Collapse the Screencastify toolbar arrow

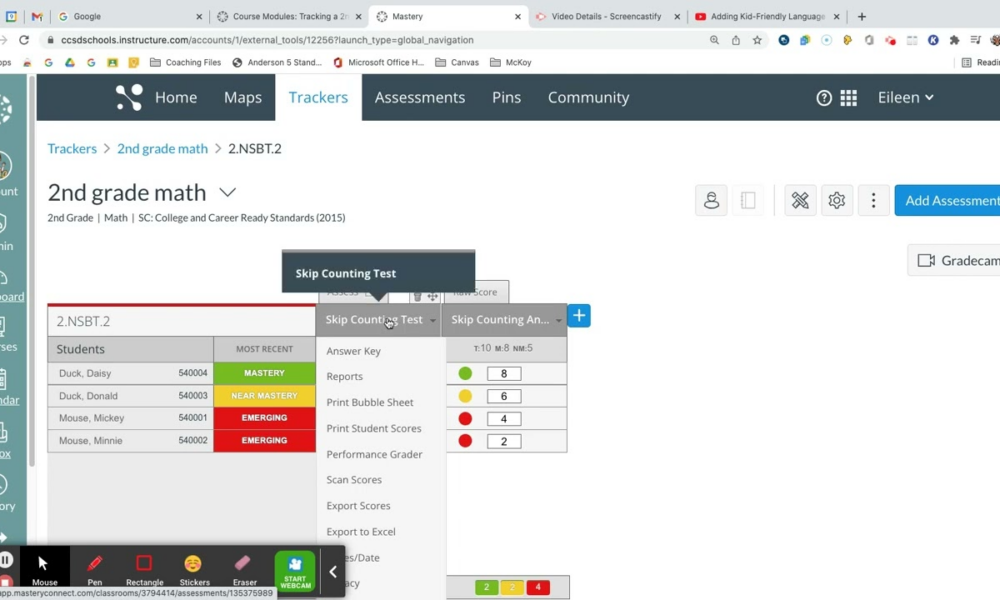click(333, 572)
